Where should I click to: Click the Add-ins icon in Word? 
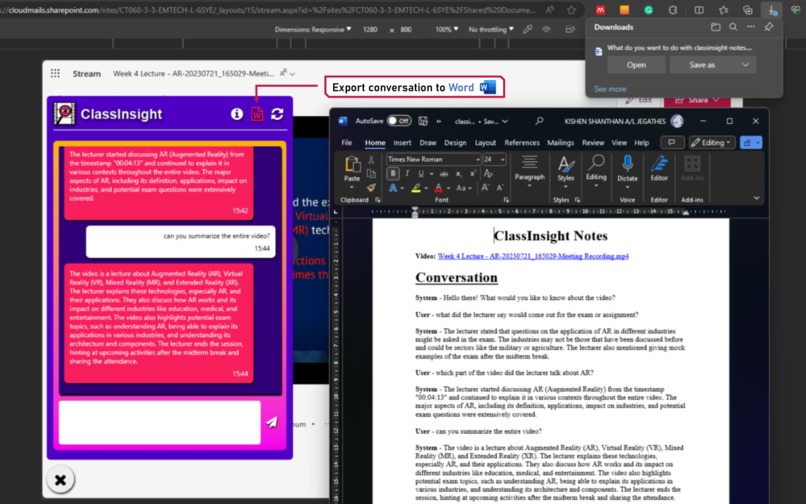tap(692, 164)
